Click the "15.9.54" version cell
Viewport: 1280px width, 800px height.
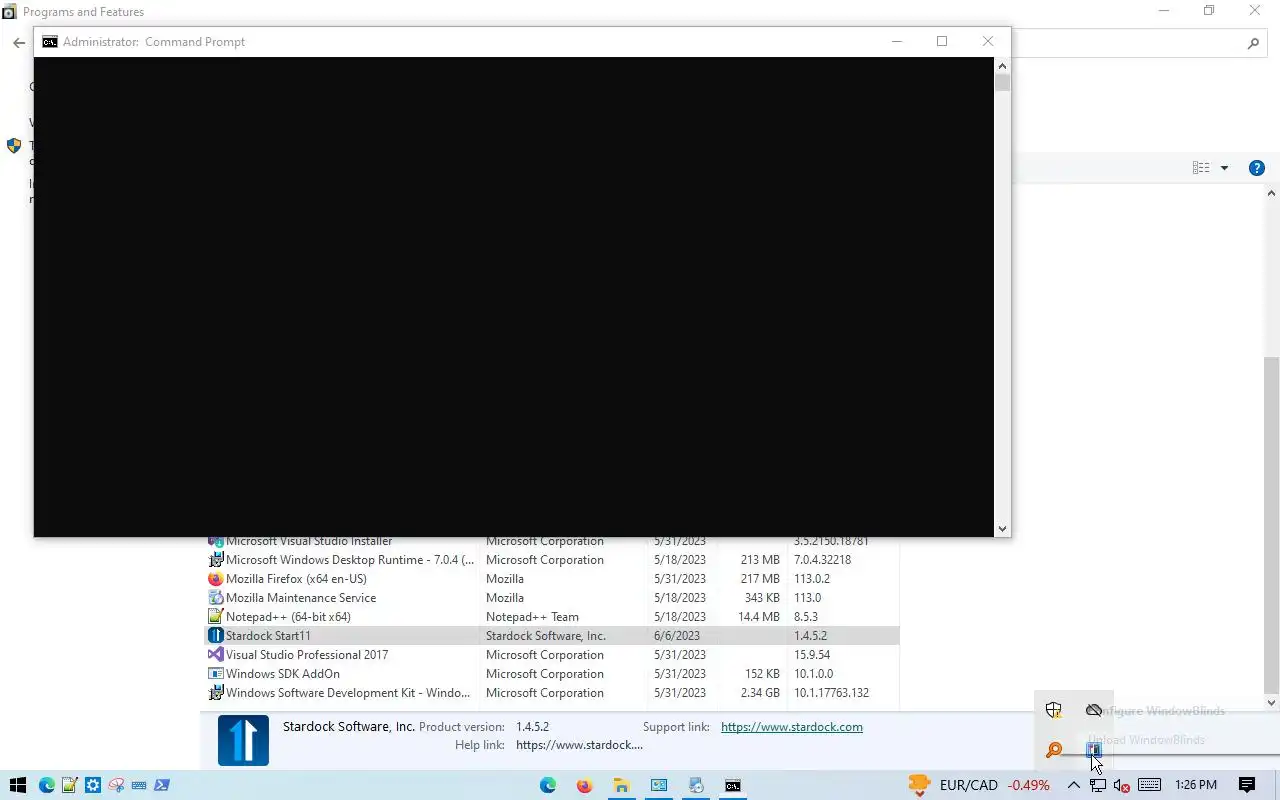[x=812, y=655]
